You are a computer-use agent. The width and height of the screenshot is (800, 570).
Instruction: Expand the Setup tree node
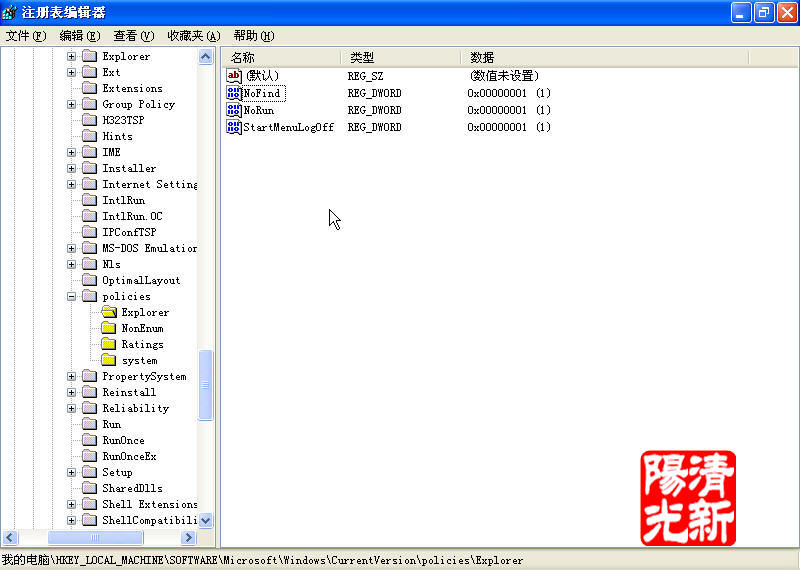tap(71, 473)
